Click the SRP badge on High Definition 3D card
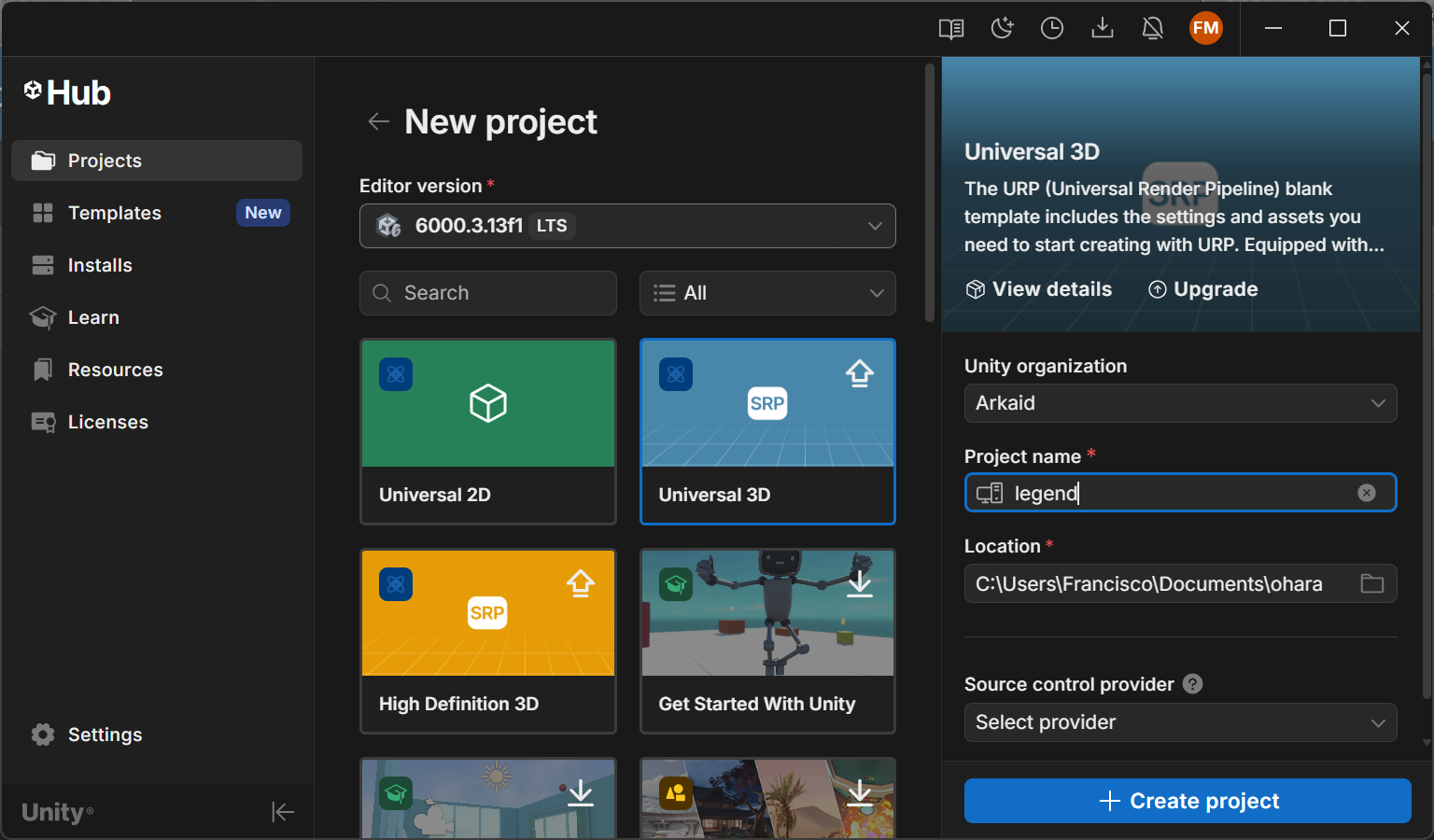Image resolution: width=1434 pixels, height=840 pixels. click(x=487, y=613)
